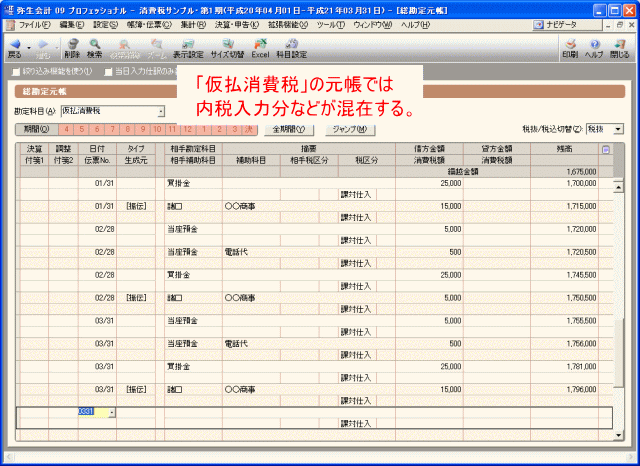Click the 0331 date input field
Viewport: 640px width, 466px height.
tap(93, 412)
